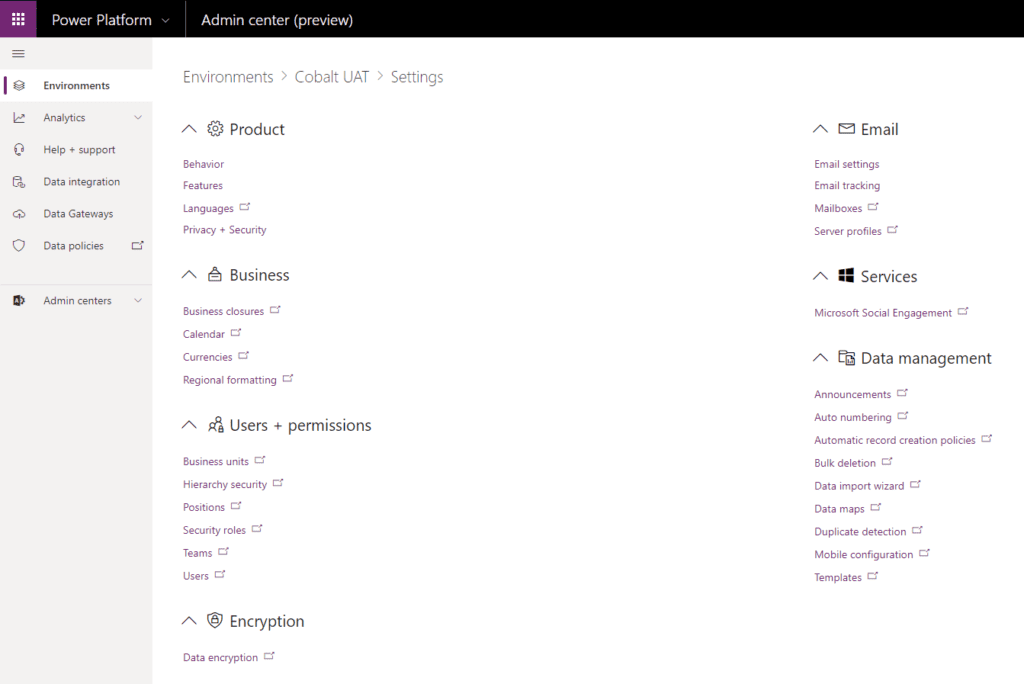1024x684 pixels.
Task: Collapse the Product section chevron
Action: point(189,129)
